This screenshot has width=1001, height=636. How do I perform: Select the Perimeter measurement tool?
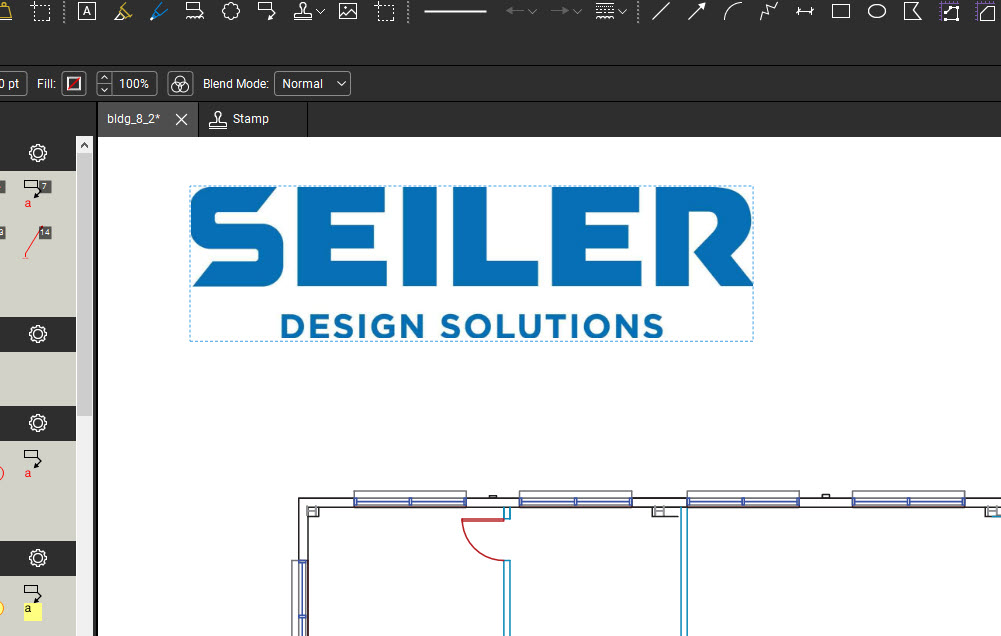tap(950, 11)
